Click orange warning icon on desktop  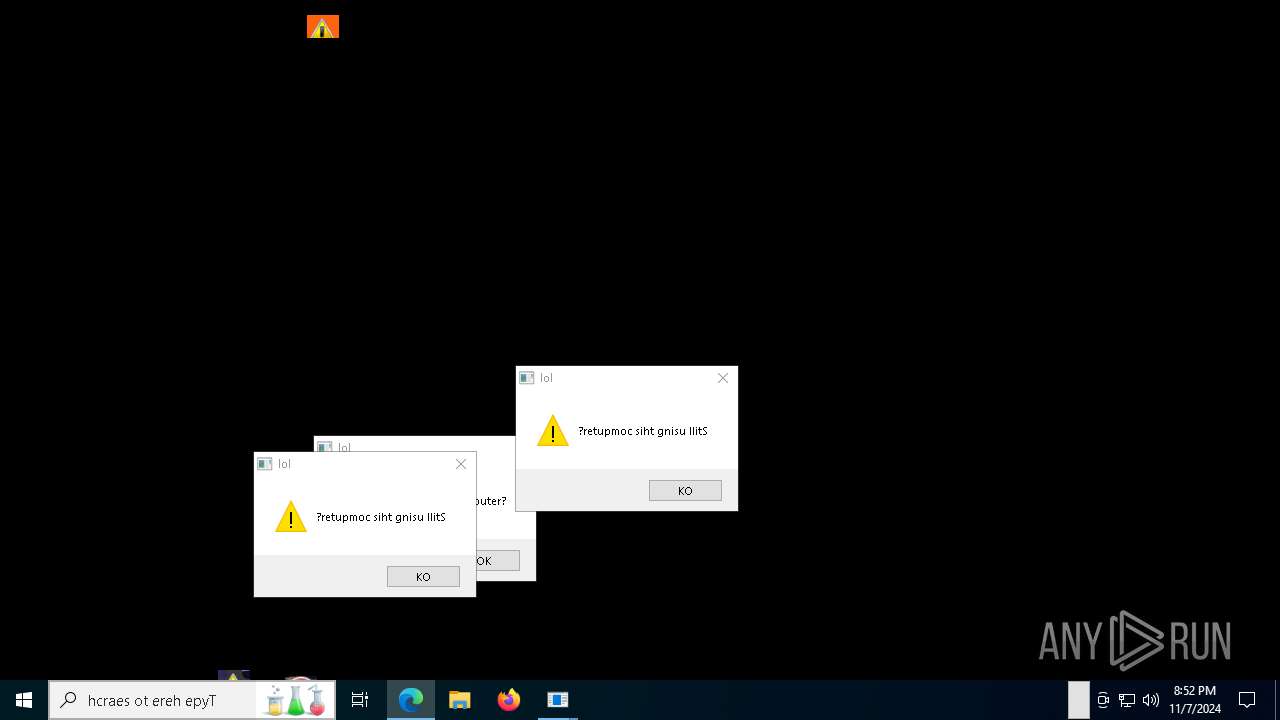(x=323, y=27)
